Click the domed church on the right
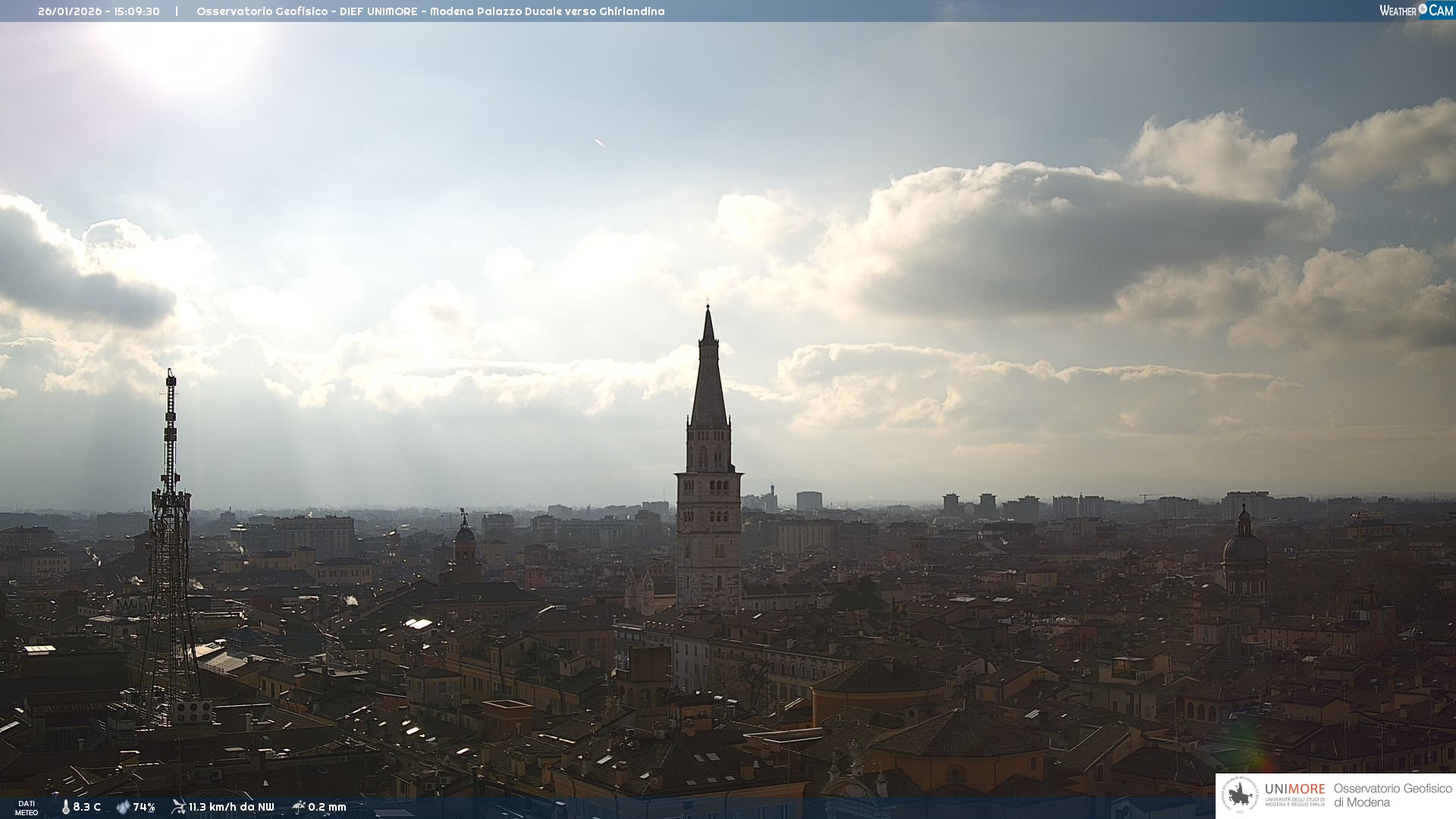 tap(1244, 550)
